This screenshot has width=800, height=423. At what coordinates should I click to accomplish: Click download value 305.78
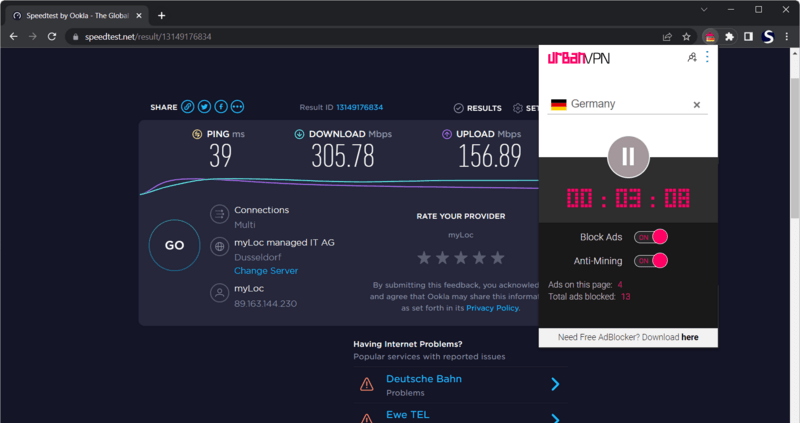click(343, 156)
